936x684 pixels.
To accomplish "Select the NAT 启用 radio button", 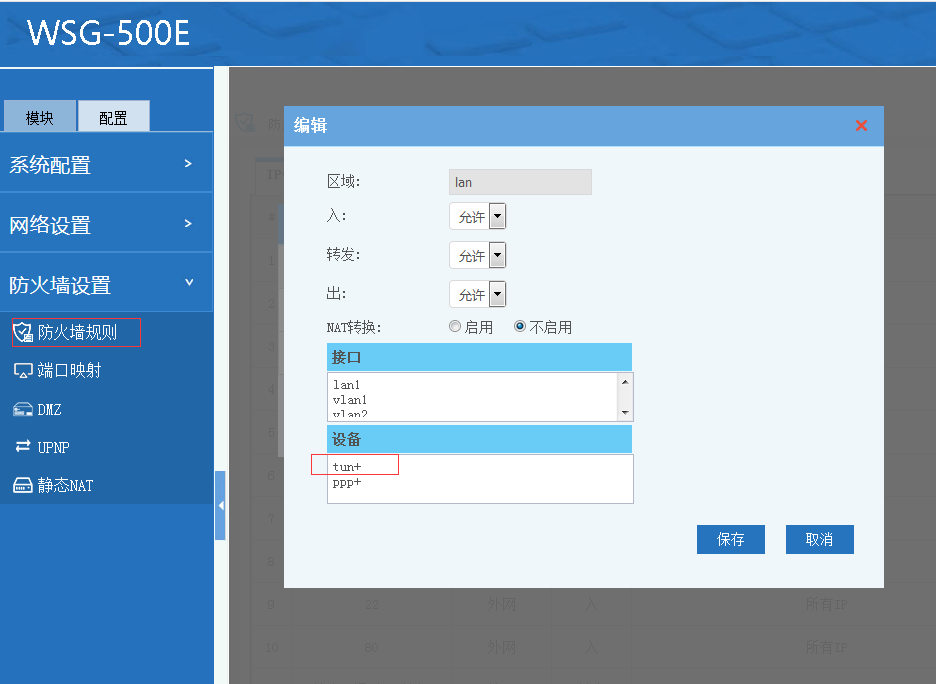I will (455, 327).
